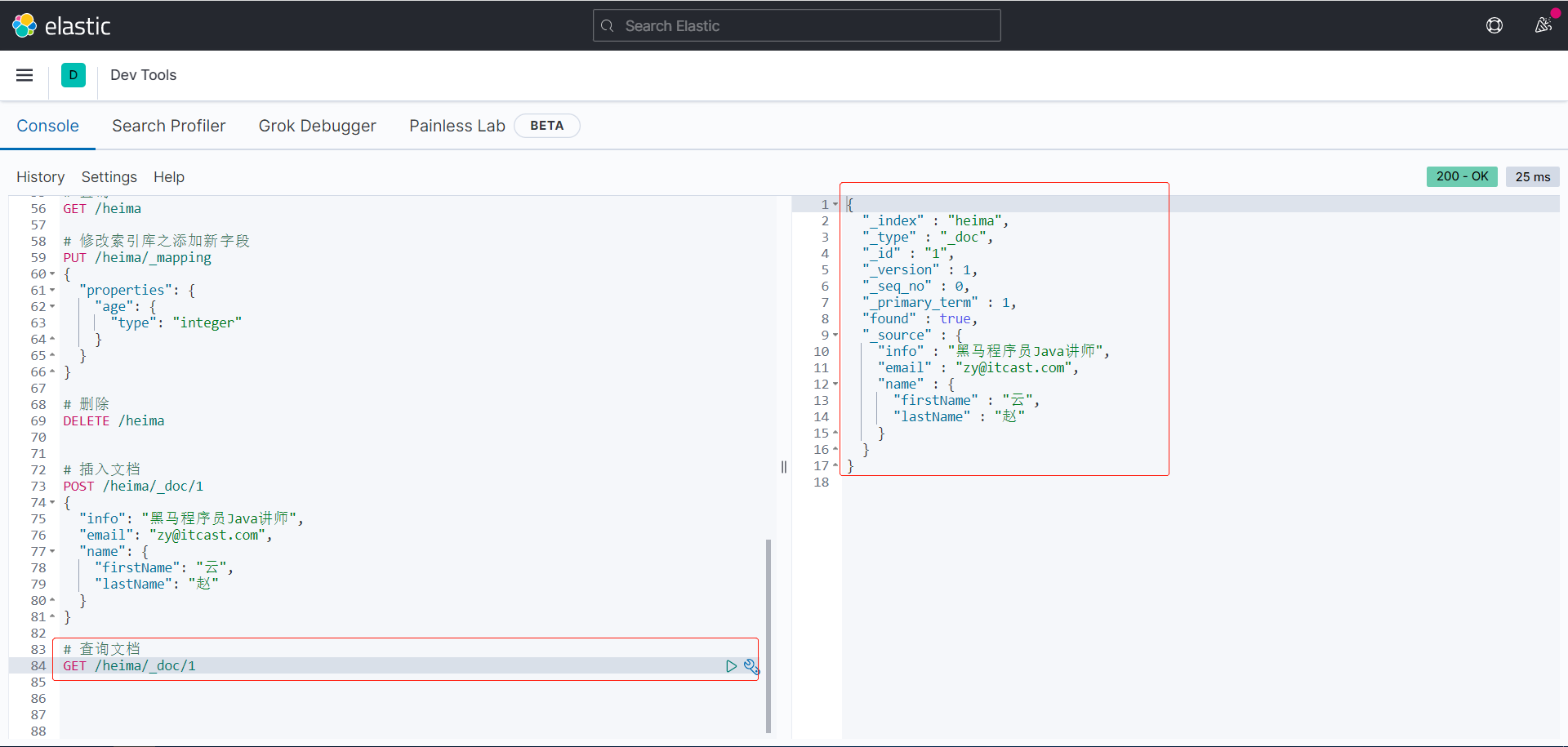
Task: Open the console History
Action: click(x=41, y=177)
